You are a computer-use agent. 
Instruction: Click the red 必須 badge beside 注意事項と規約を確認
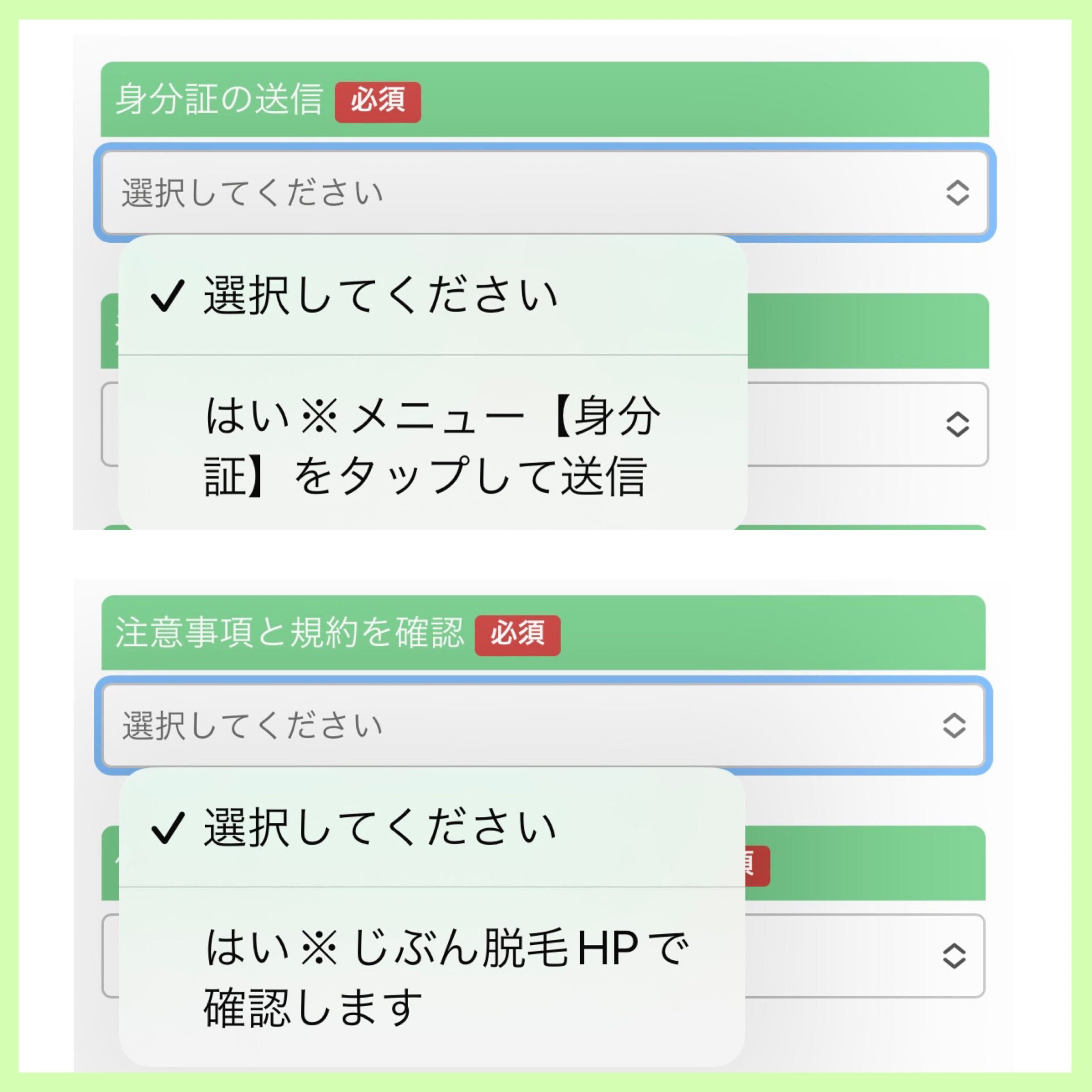click(x=517, y=635)
